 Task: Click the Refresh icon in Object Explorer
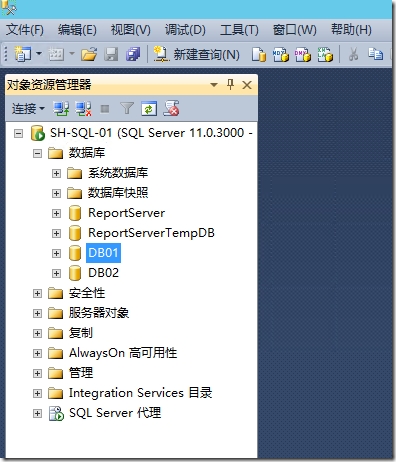click(149, 109)
